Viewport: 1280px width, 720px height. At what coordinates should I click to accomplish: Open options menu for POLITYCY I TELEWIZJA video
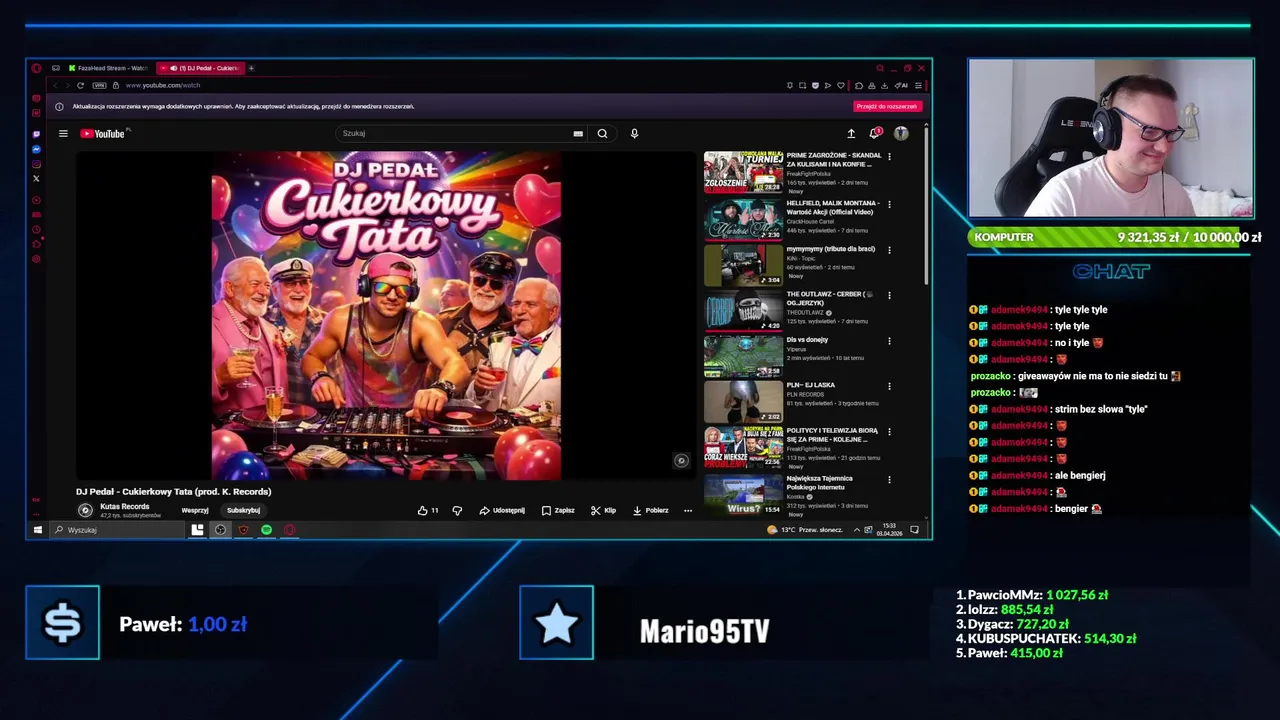coord(889,432)
